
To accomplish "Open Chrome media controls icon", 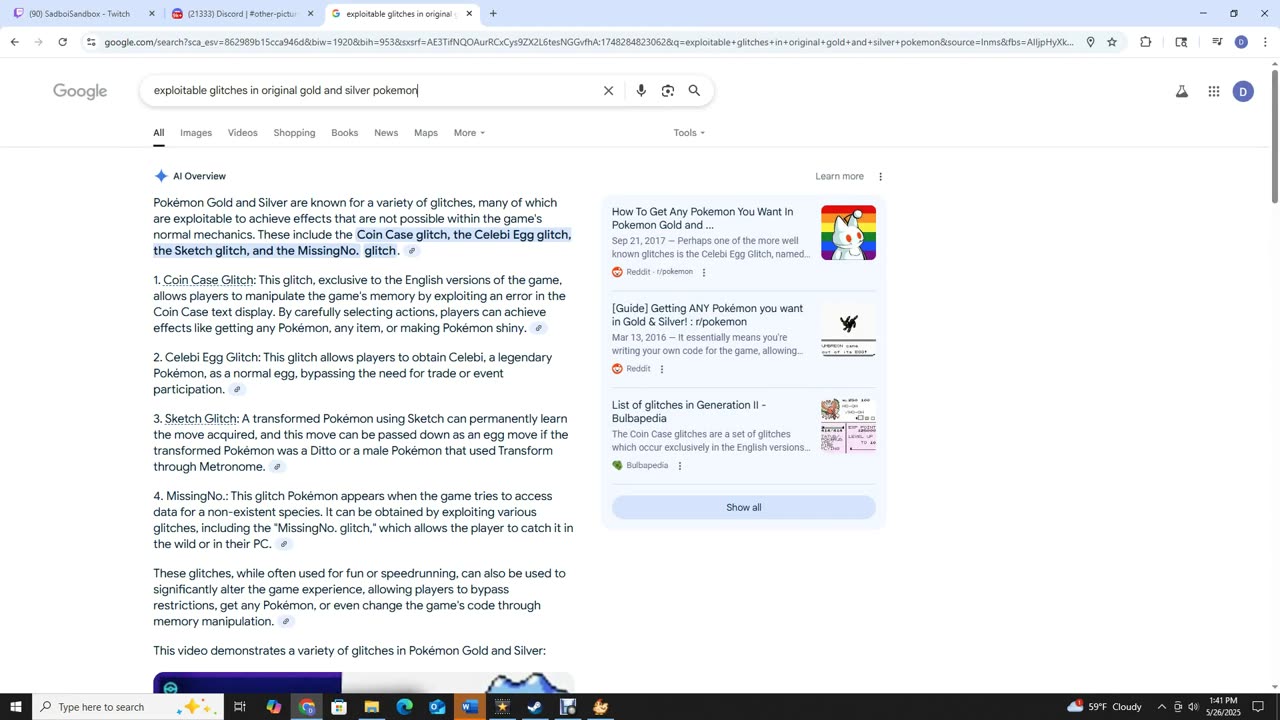I will coord(1217,42).
